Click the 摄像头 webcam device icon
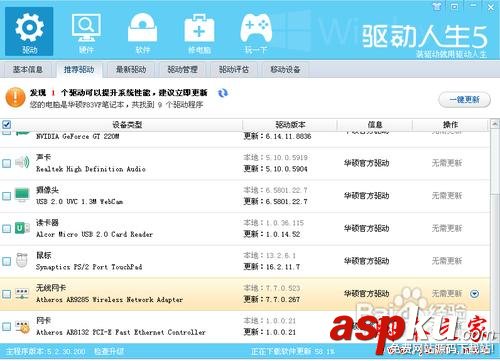This screenshot has height=361, width=500. pyautogui.click(x=22, y=195)
